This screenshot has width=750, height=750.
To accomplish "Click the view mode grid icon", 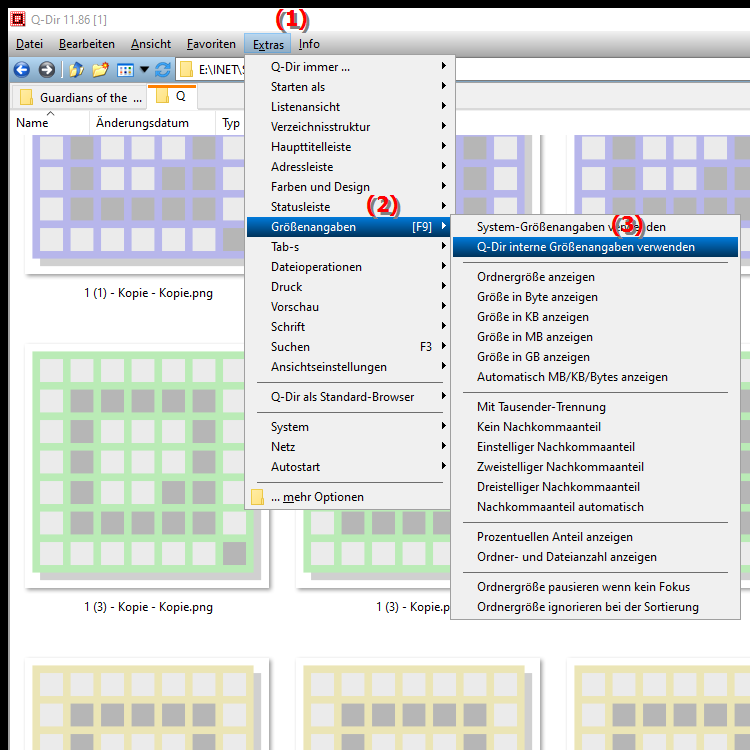I will pyautogui.click(x=125, y=70).
